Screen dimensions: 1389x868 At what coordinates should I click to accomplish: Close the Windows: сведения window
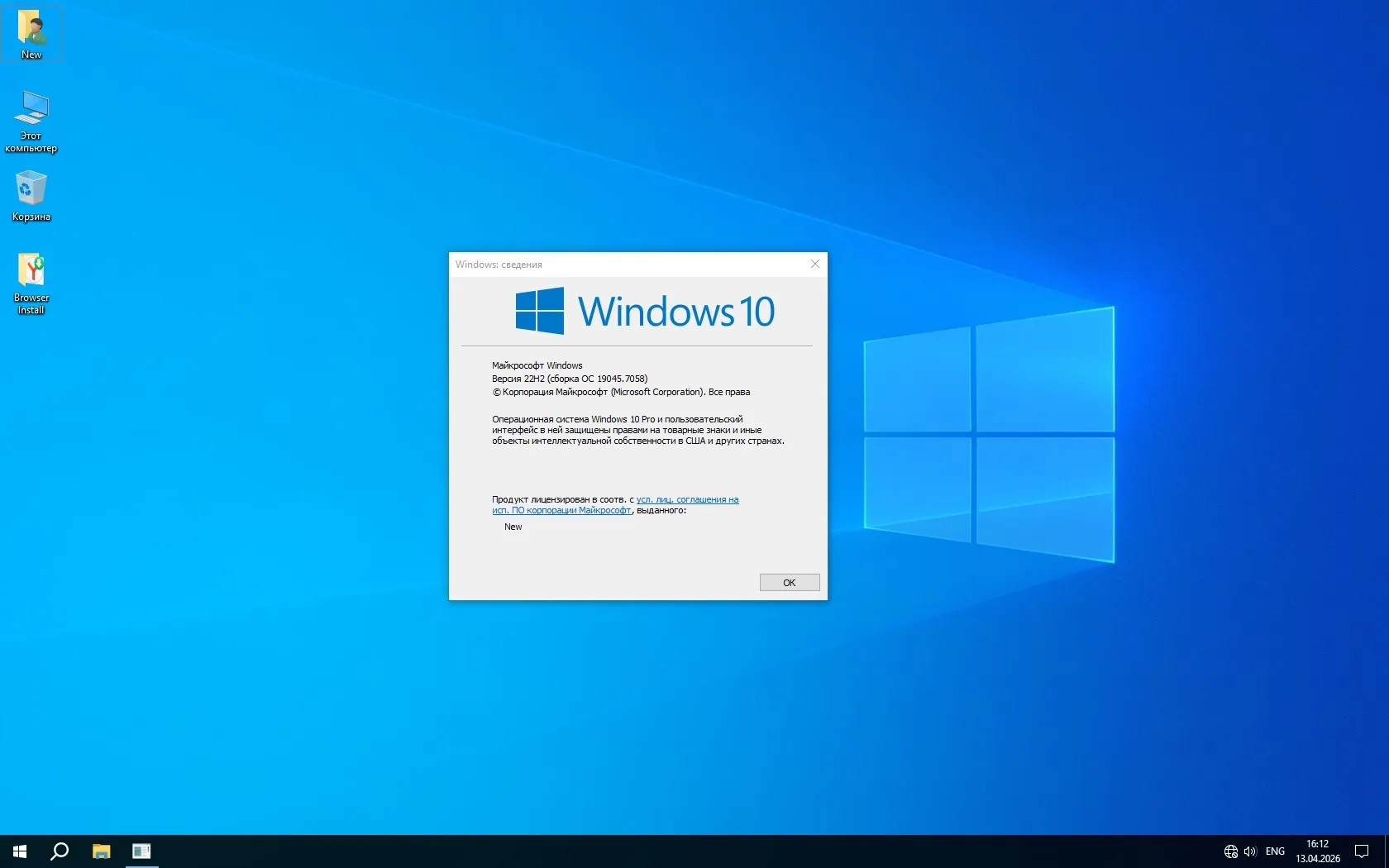(815, 264)
